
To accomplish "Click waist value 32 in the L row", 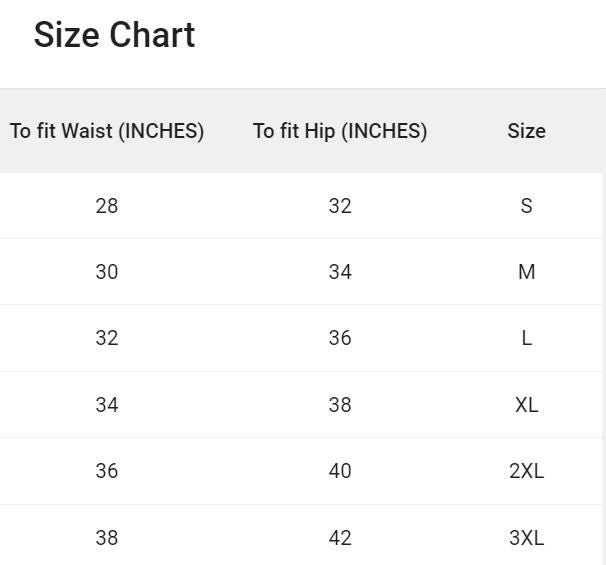I will [107, 338].
